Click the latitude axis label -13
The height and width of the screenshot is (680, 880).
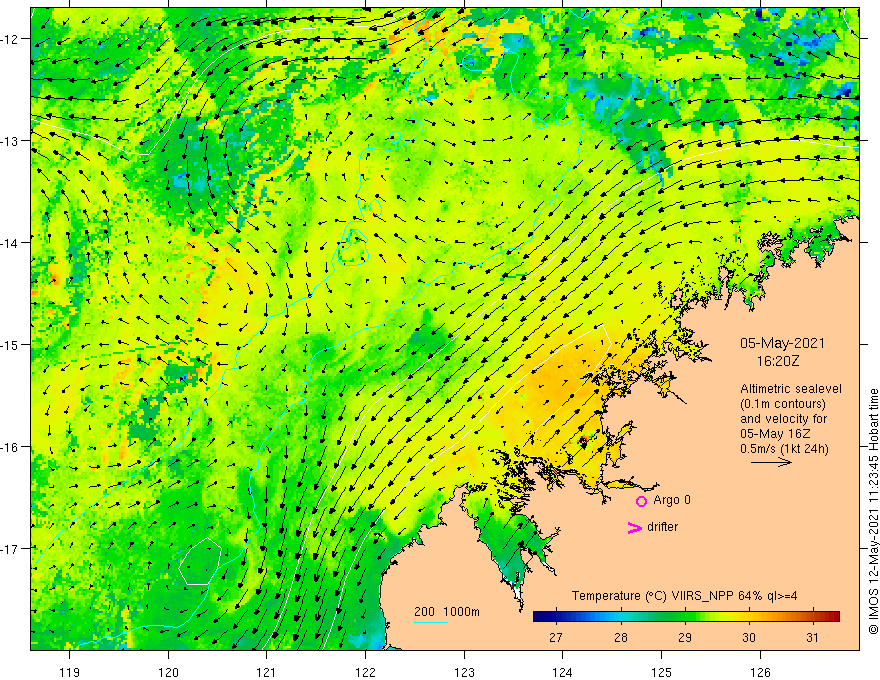click(x=11, y=141)
